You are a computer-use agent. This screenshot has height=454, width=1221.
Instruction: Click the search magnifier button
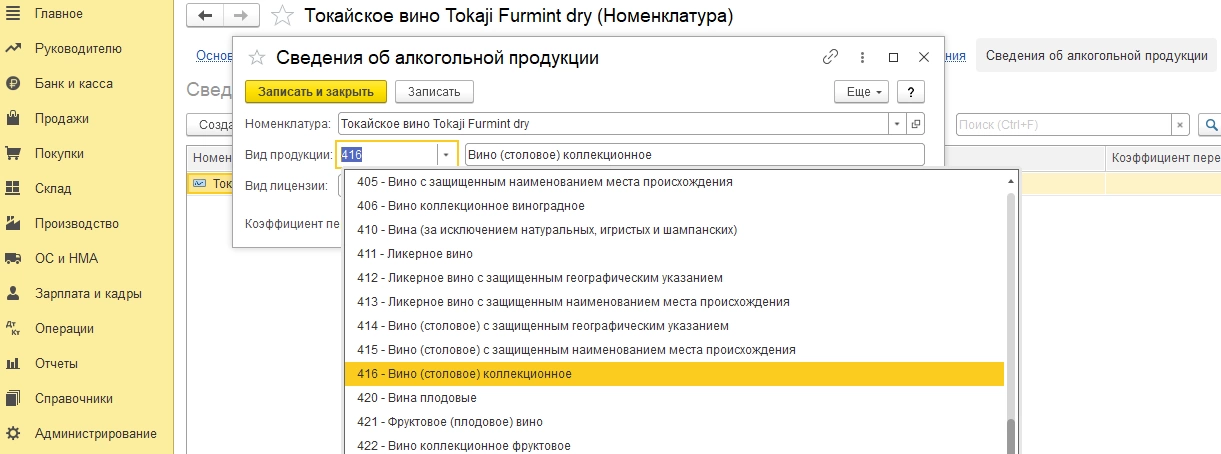click(1210, 125)
